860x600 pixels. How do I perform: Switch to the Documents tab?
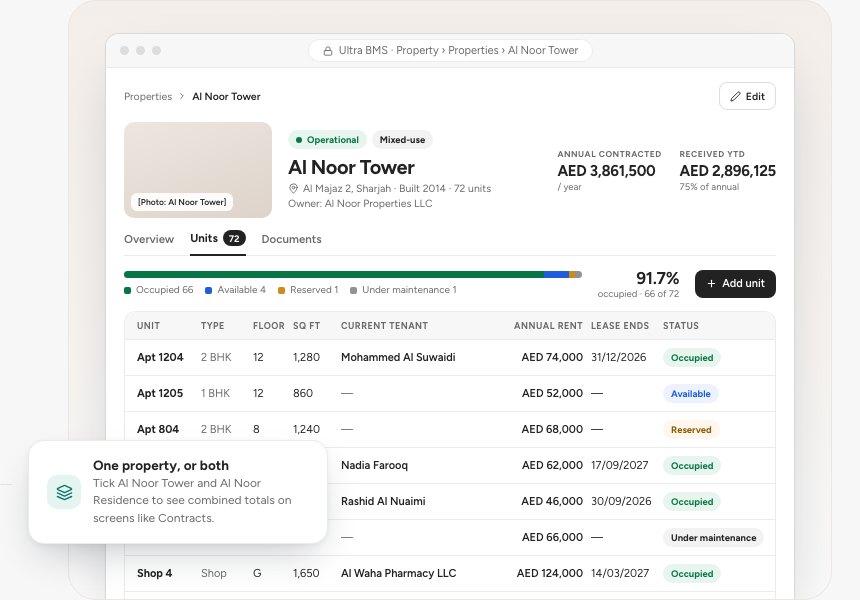[x=291, y=239]
